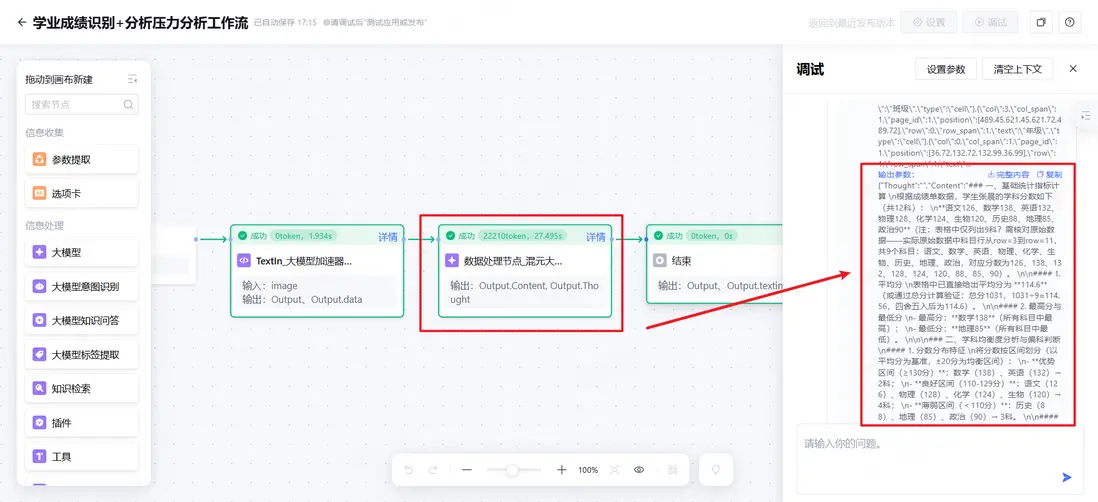Select the 插件 node icon
The width and height of the screenshot is (1098, 502).
(39, 423)
